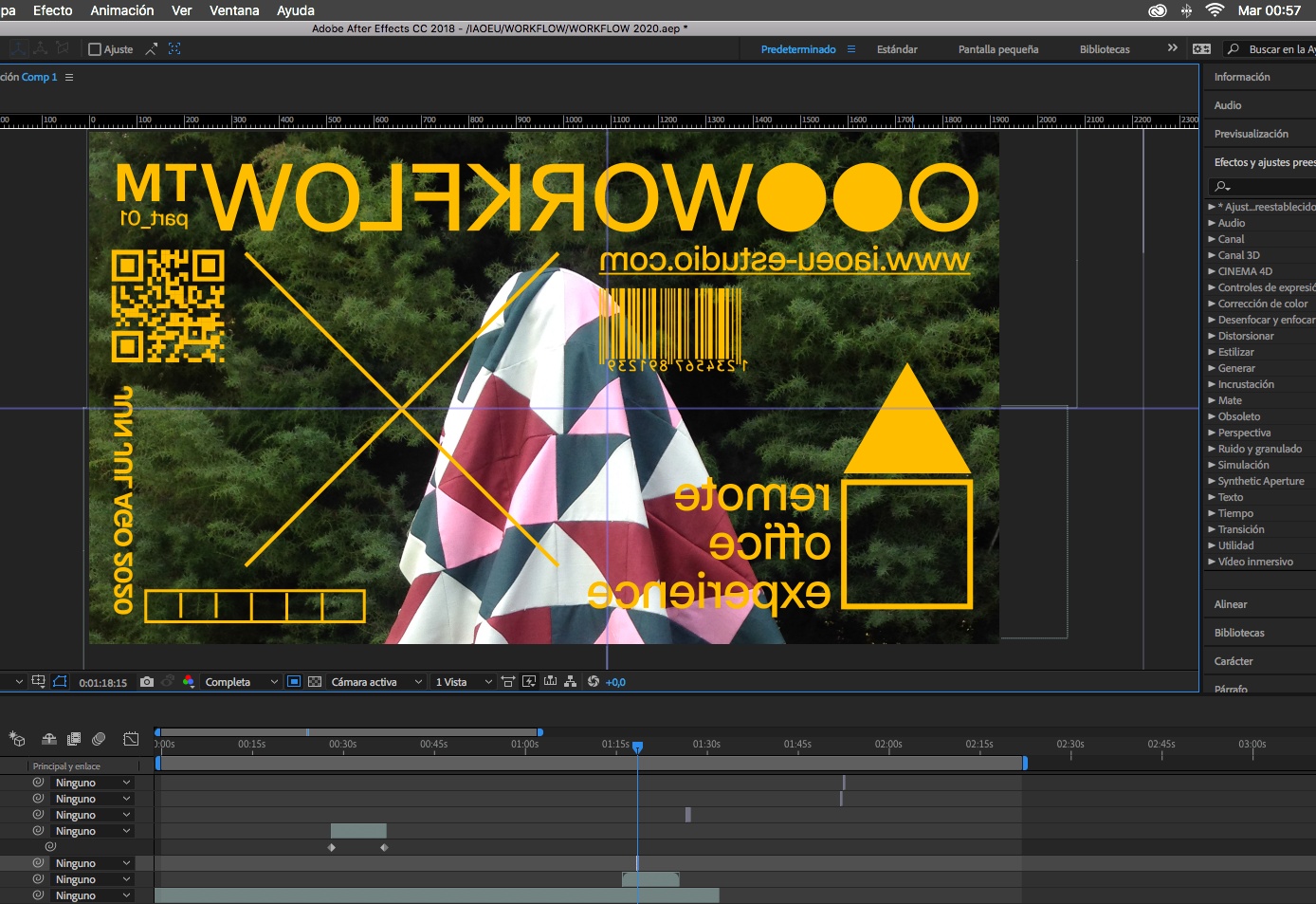
Task: Toggle hide shy layers icon
Action: [49, 738]
